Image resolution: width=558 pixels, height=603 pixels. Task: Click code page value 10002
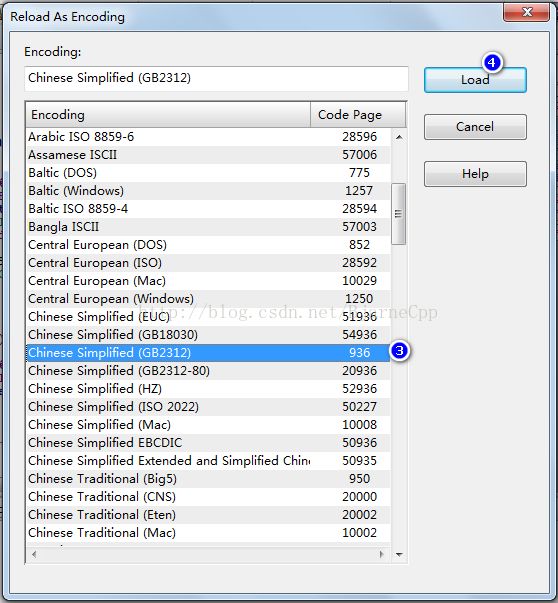point(360,533)
